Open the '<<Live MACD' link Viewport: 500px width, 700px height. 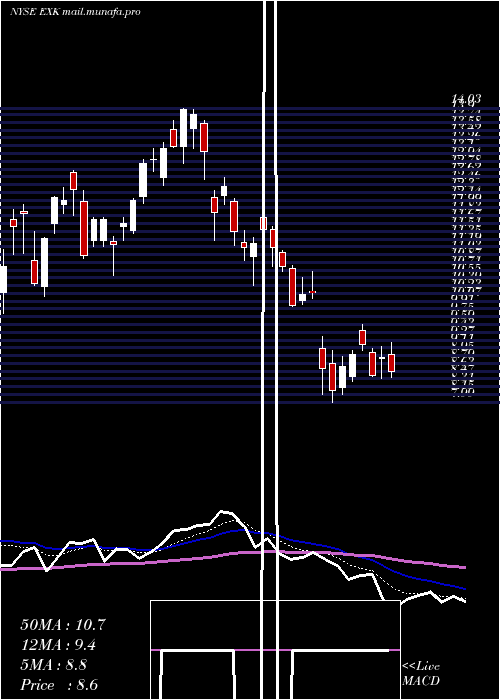click(421, 674)
